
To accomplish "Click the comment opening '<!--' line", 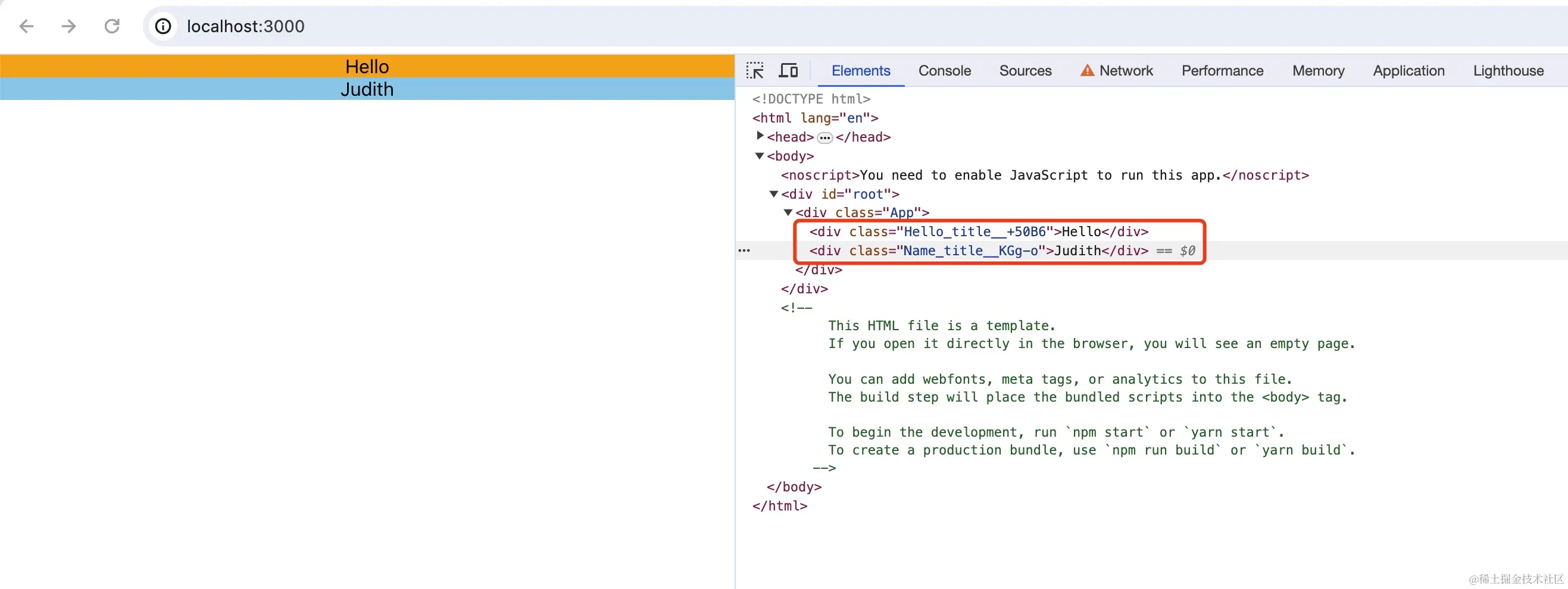I will (797, 308).
